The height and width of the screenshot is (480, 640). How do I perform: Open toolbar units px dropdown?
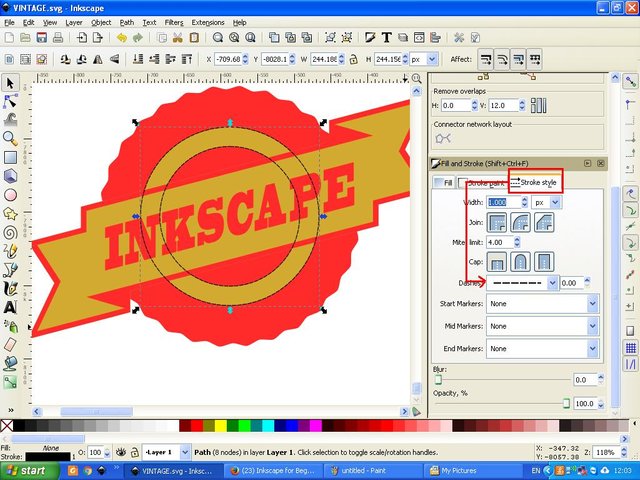point(424,60)
